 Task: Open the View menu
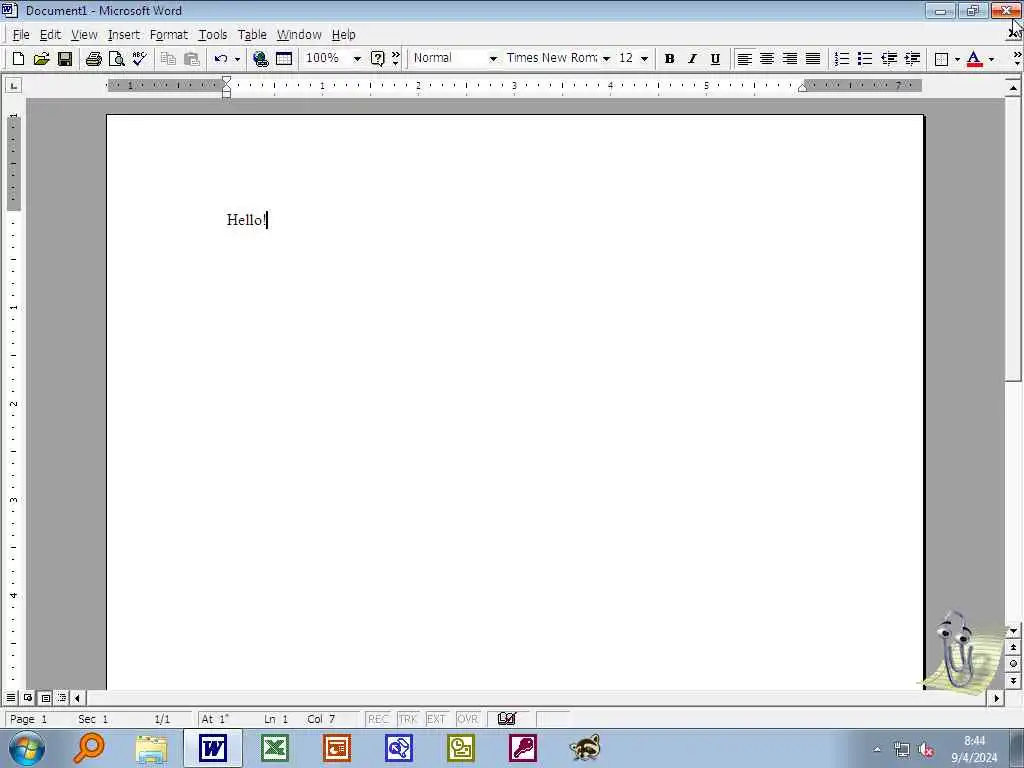84,35
